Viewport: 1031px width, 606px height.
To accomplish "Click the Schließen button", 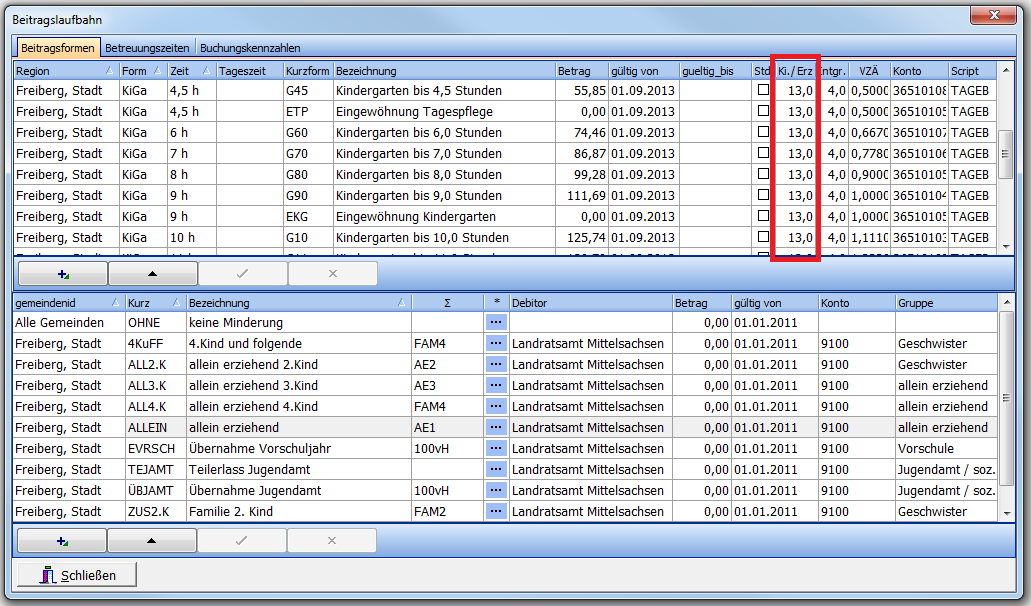I will 77,575.
